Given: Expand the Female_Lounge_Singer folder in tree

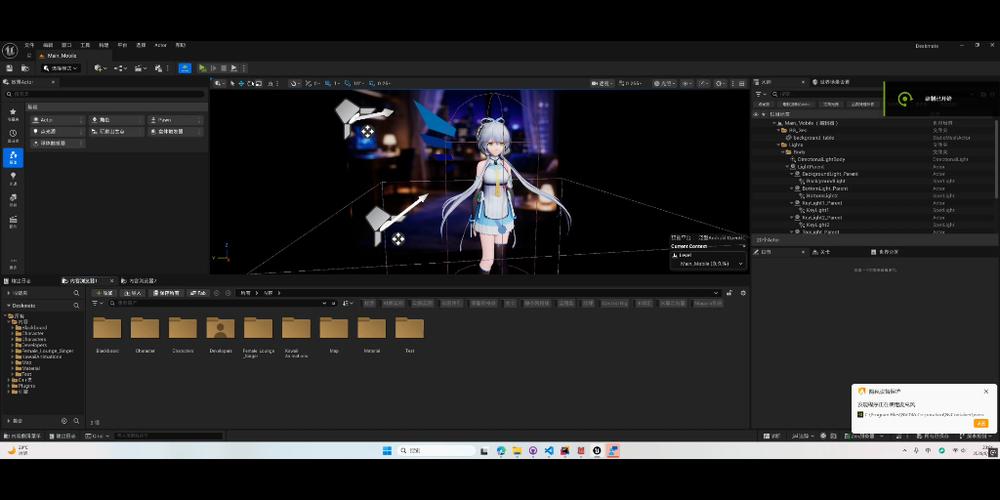Looking at the screenshot, I should (x=12, y=351).
